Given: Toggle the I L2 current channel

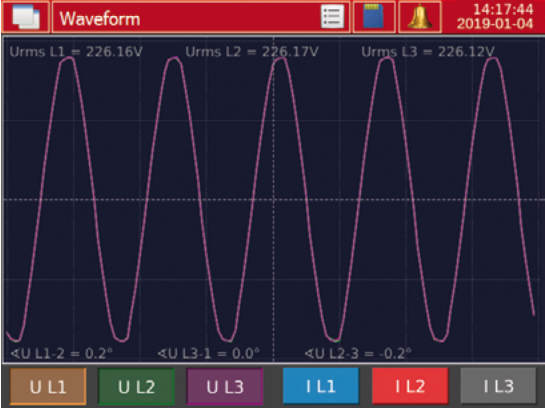Looking at the screenshot, I should (x=410, y=386).
